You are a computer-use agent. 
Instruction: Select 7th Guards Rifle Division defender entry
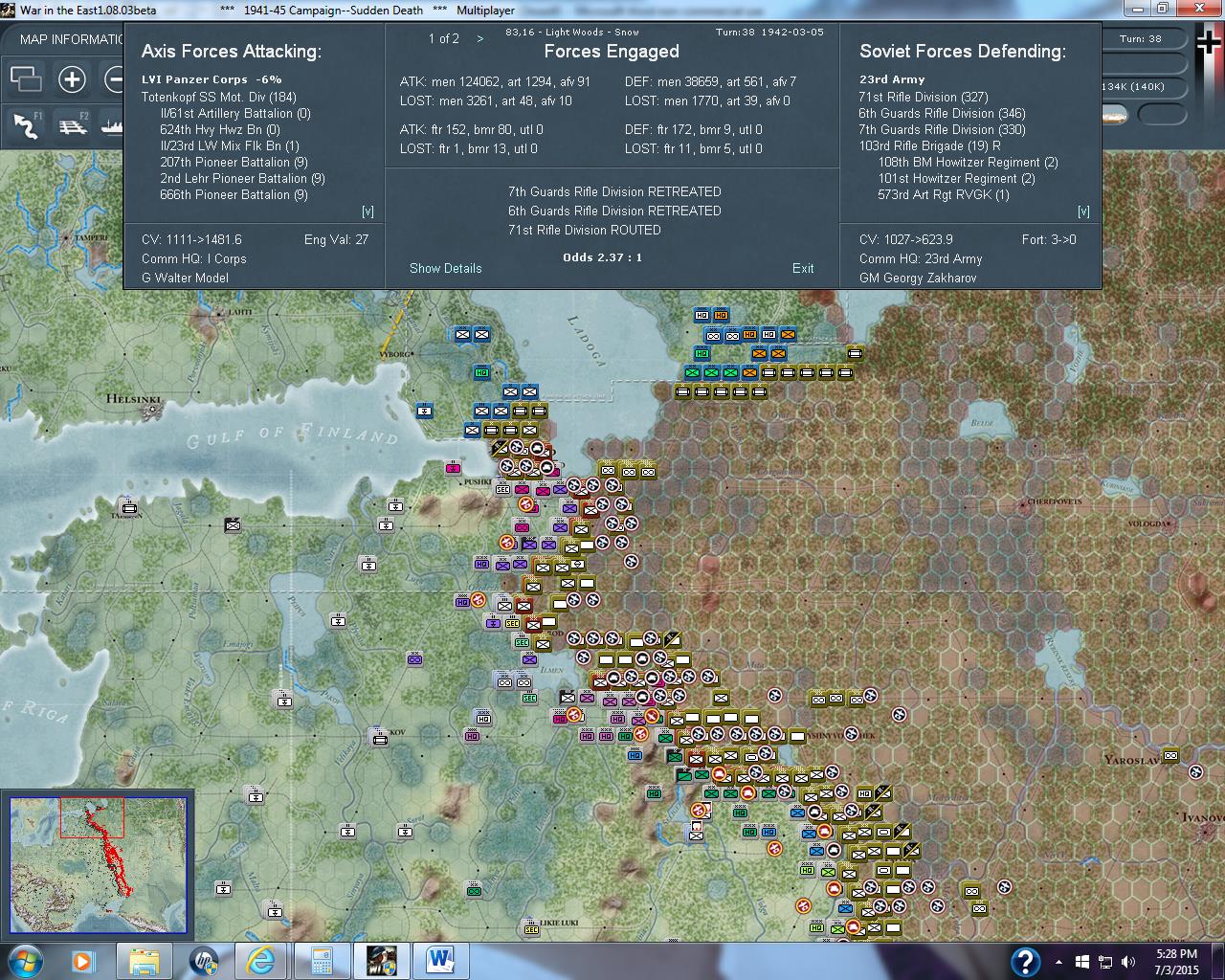[942, 129]
